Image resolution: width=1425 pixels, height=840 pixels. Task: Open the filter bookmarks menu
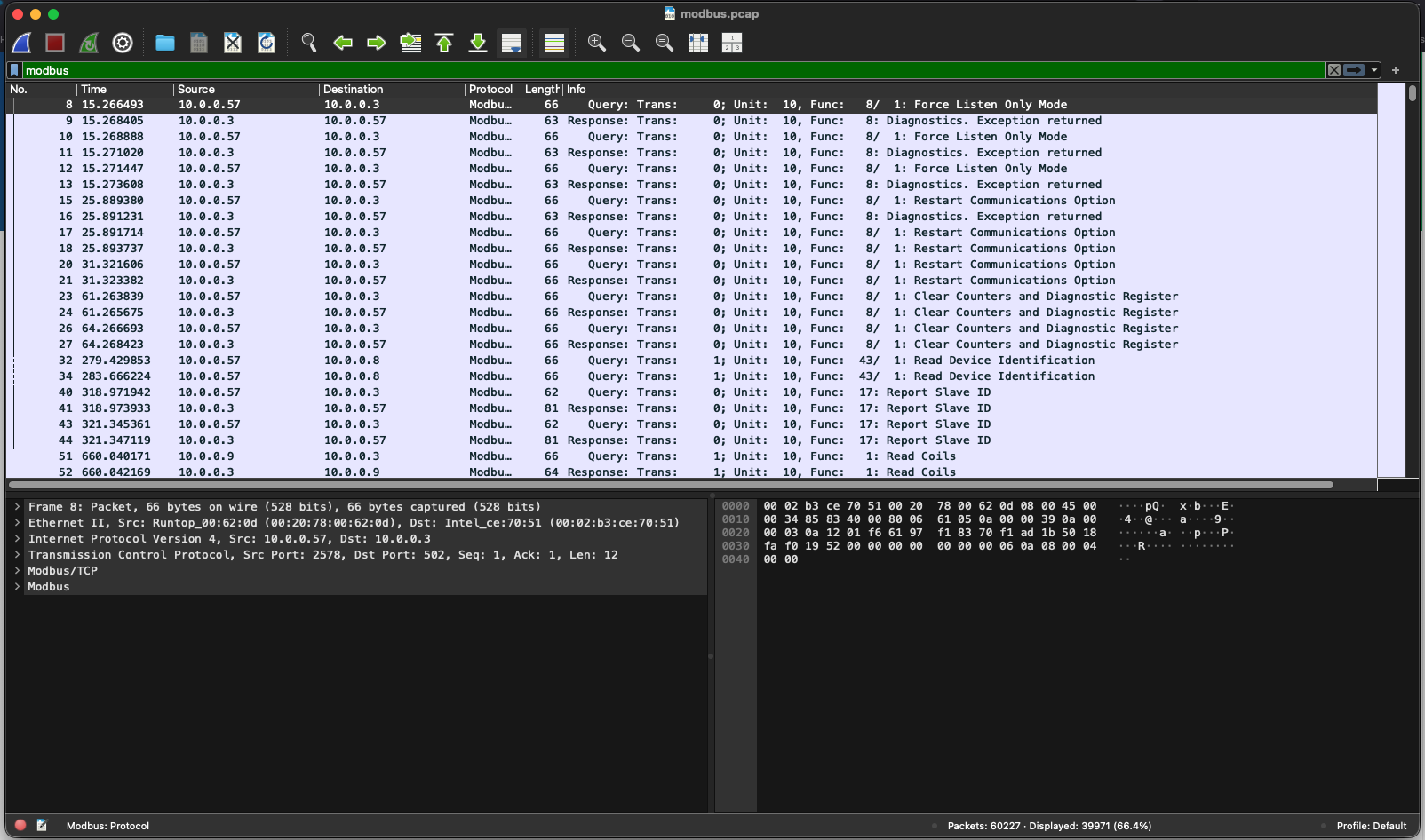[13, 70]
